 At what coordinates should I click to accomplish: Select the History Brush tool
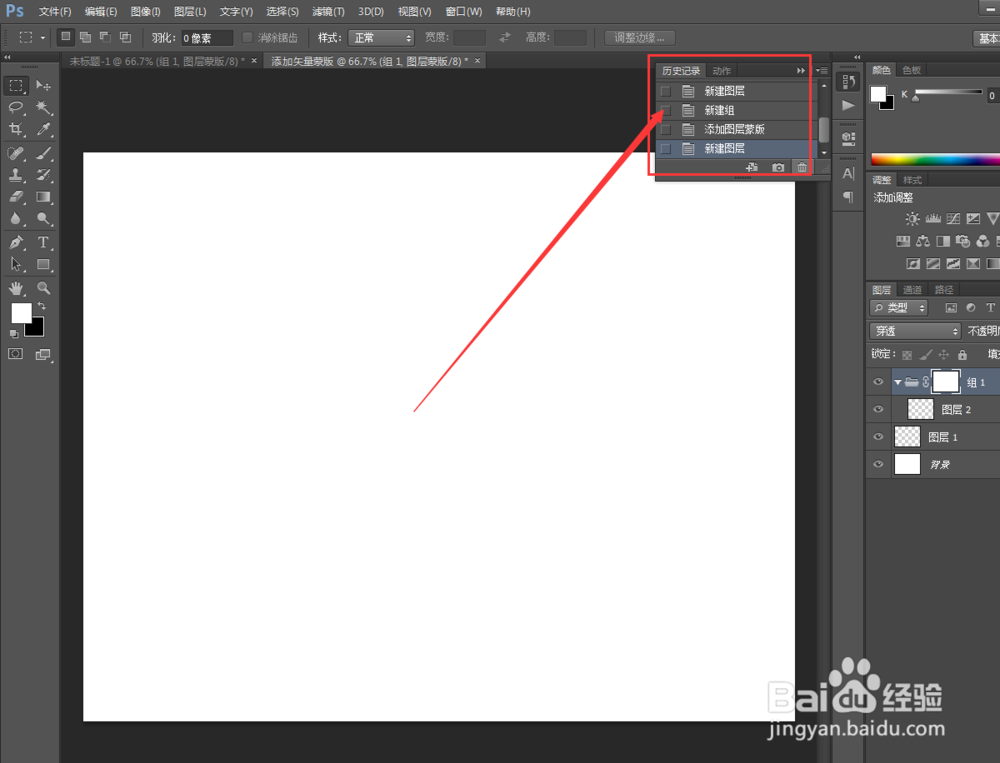43,175
